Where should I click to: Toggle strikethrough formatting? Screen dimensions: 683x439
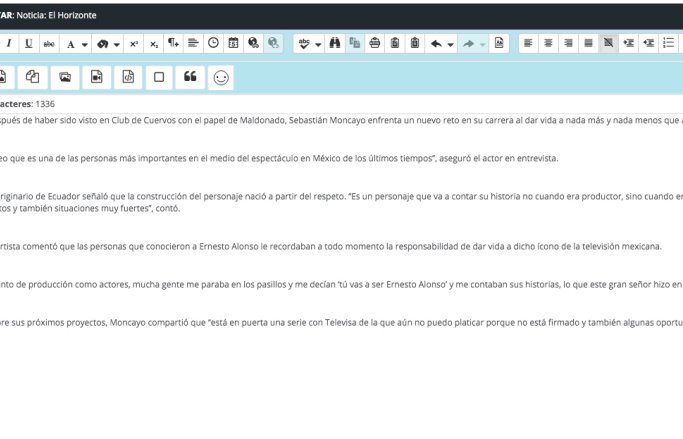pyautogui.click(x=49, y=44)
